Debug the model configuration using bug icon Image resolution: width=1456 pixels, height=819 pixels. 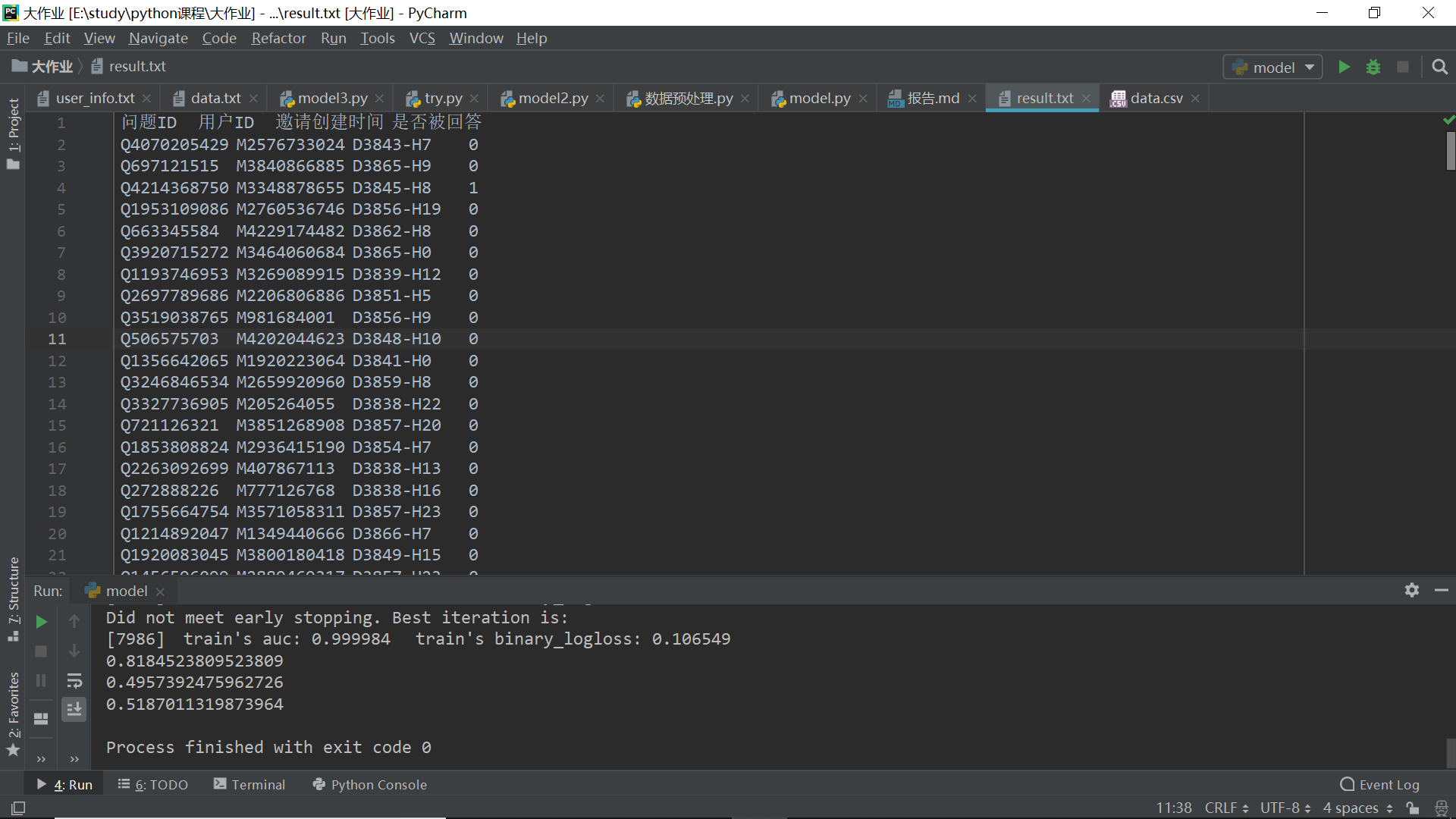(1373, 67)
